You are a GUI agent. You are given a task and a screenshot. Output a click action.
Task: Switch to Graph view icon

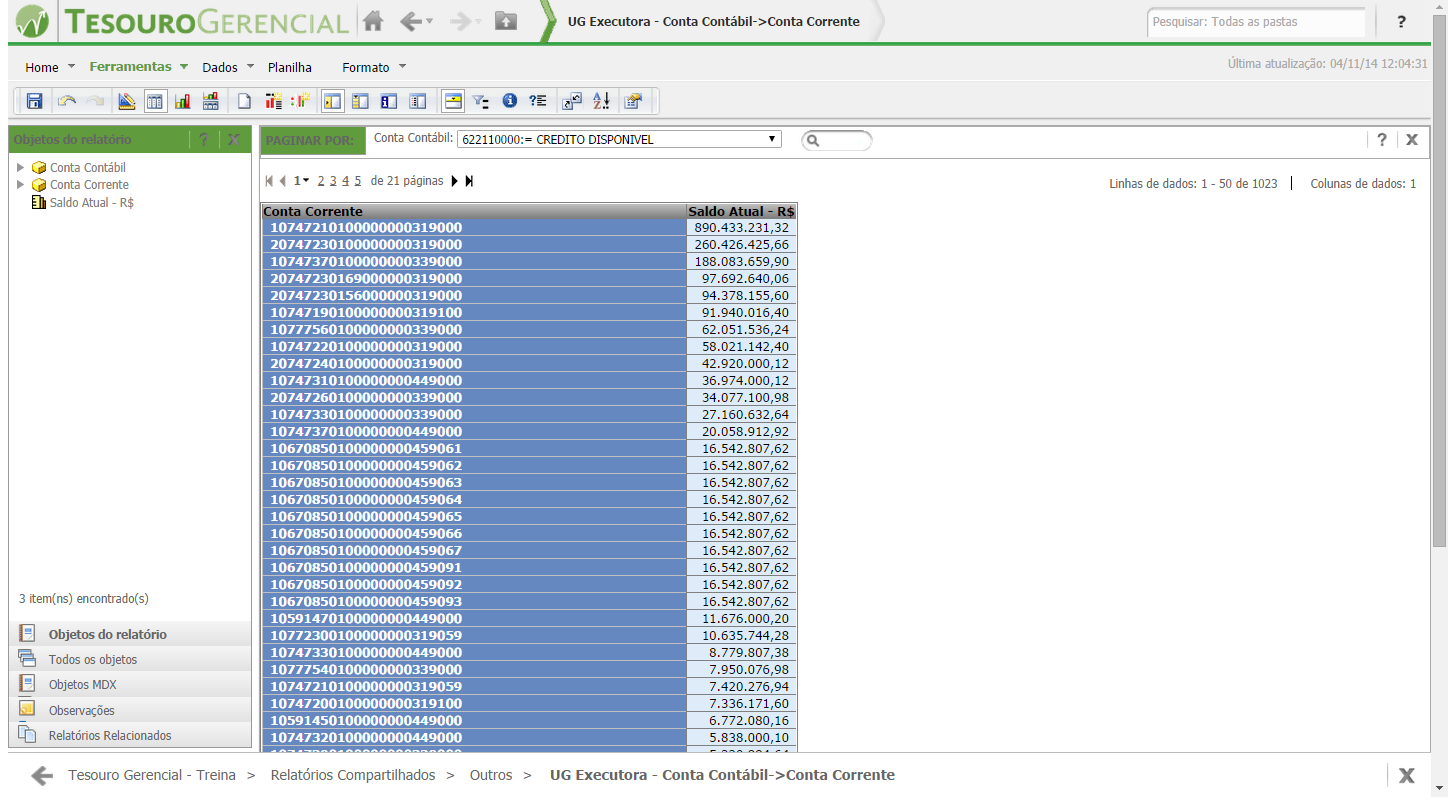[x=183, y=101]
